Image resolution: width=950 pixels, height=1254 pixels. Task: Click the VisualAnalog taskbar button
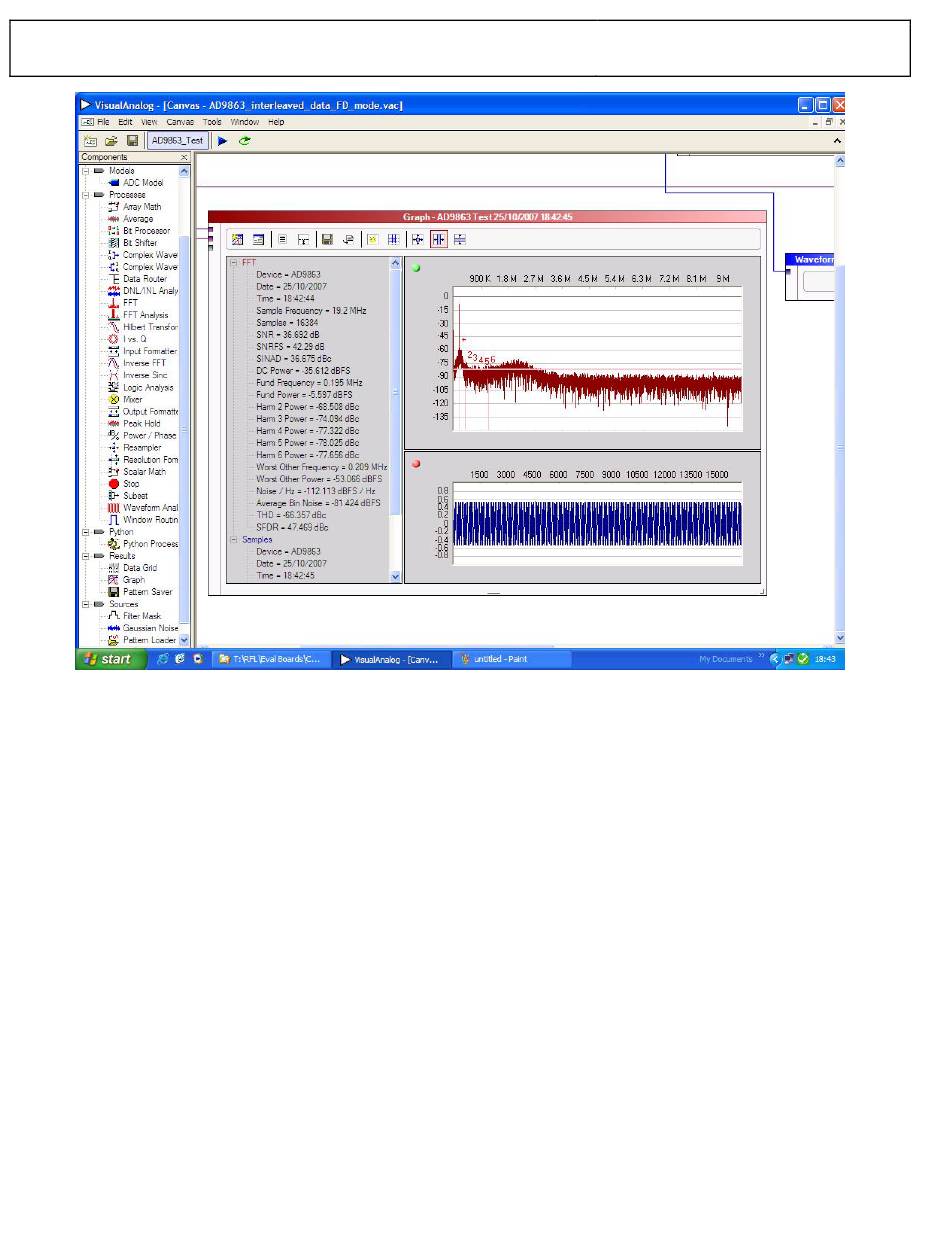pos(391,659)
